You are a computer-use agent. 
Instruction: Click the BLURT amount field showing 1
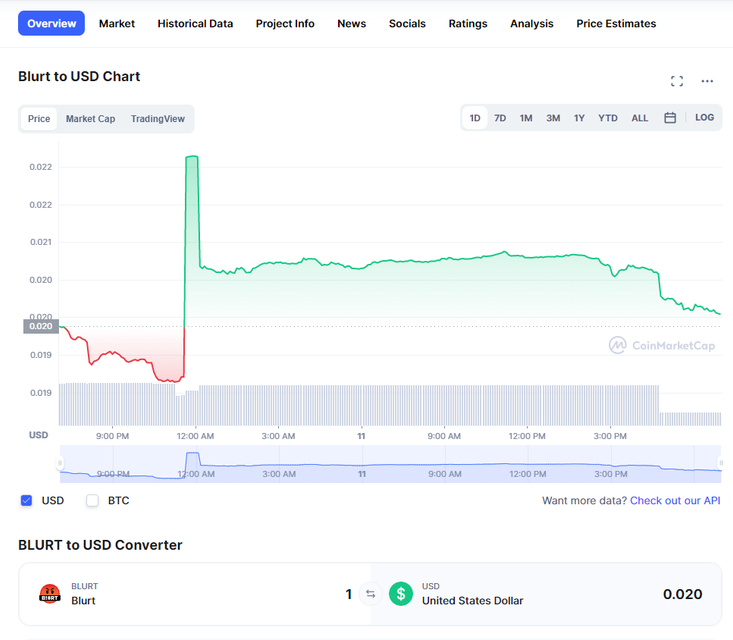(x=348, y=594)
